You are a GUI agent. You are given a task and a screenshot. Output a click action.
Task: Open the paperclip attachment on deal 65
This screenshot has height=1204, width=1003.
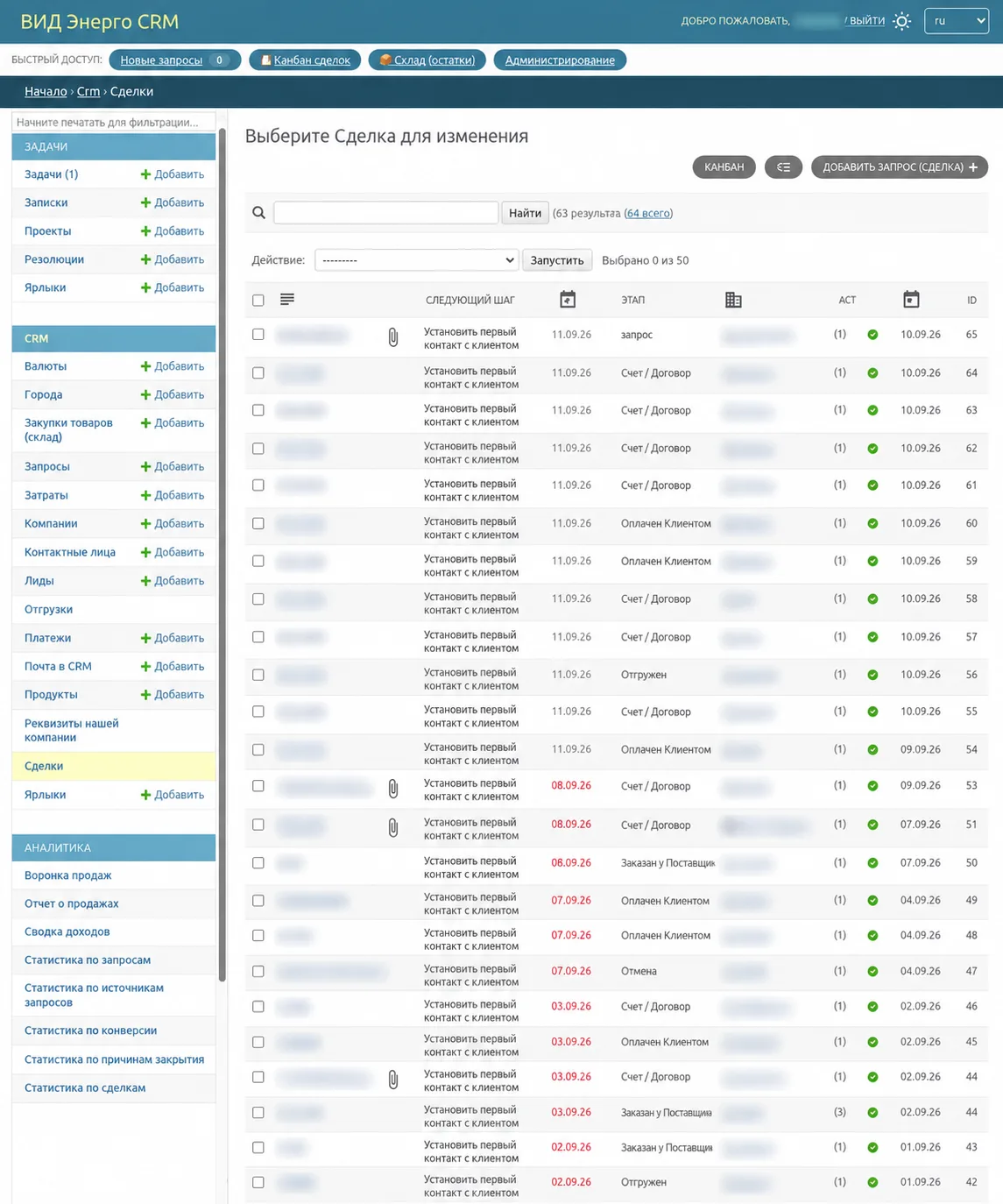click(393, 336)
